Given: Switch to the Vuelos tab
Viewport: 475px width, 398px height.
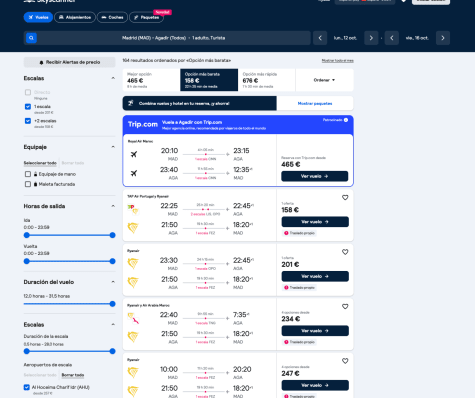Looking at the screenshot, I should 38,17.
